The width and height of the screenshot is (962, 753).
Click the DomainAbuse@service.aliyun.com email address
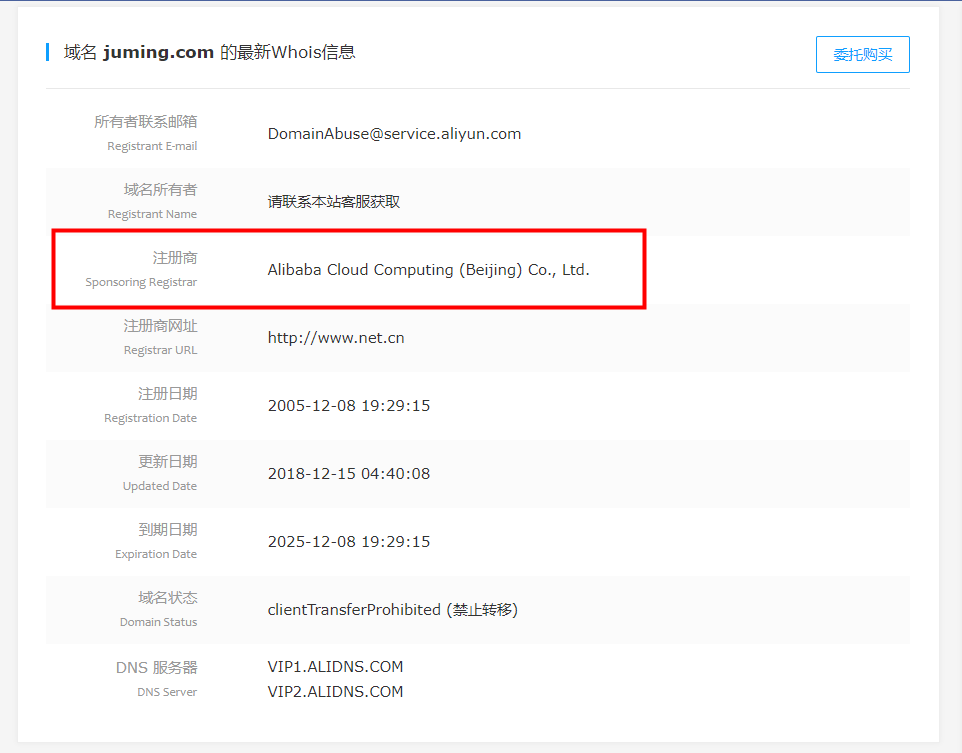tap(394, 134)
